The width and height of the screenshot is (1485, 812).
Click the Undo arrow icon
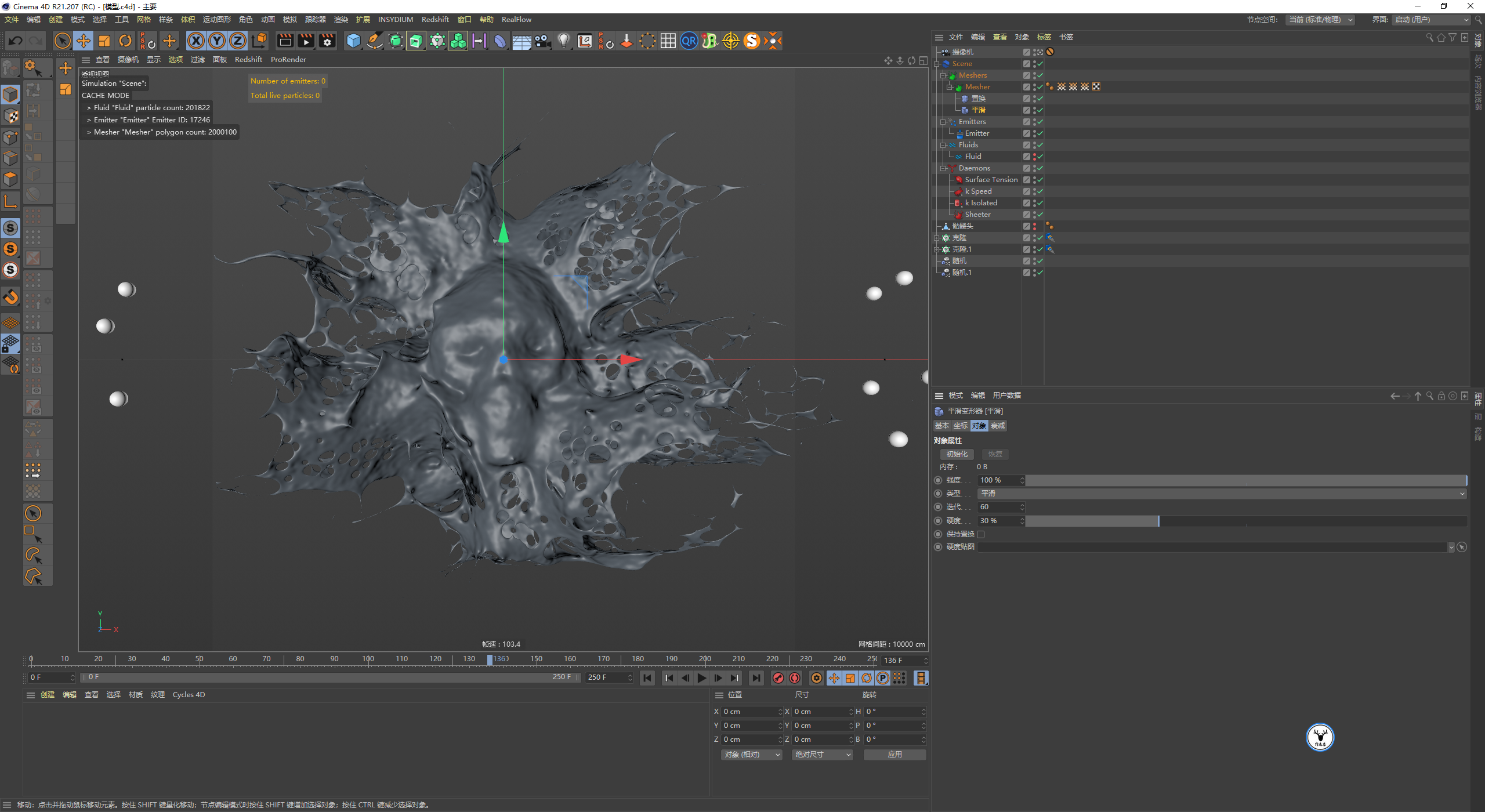[16, 41]
